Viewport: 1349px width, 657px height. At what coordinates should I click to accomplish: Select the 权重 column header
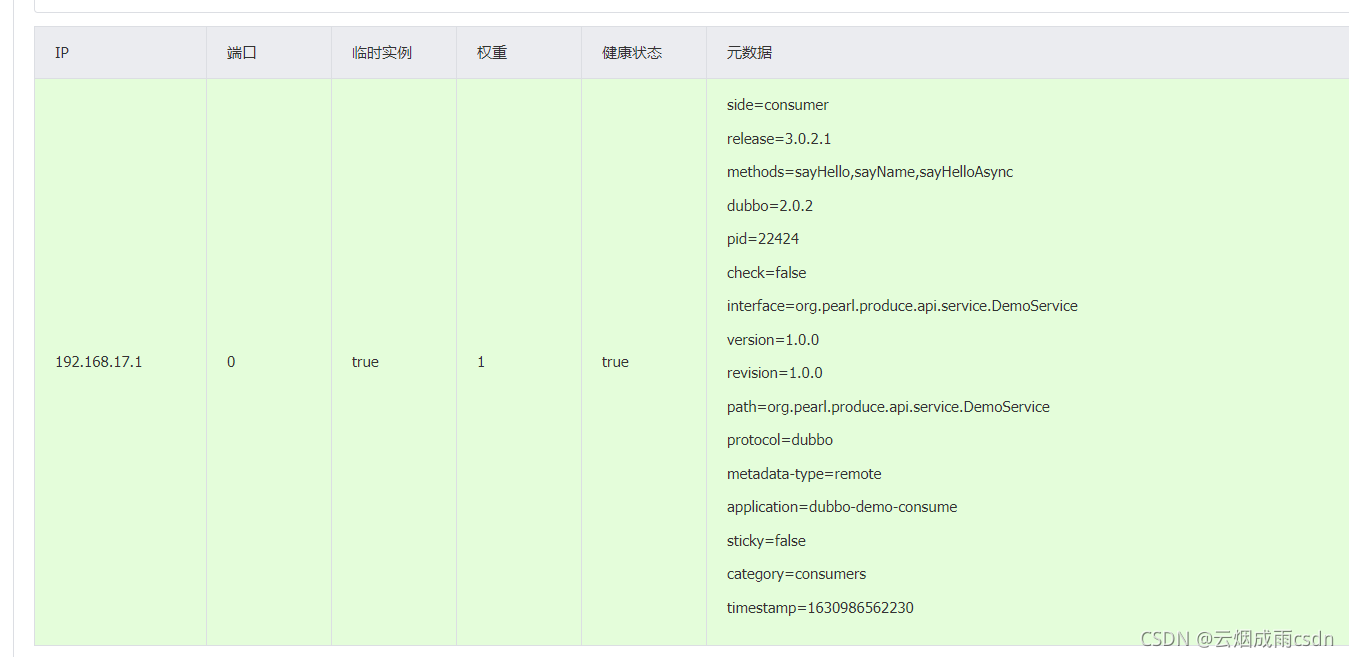click(492, 53)
